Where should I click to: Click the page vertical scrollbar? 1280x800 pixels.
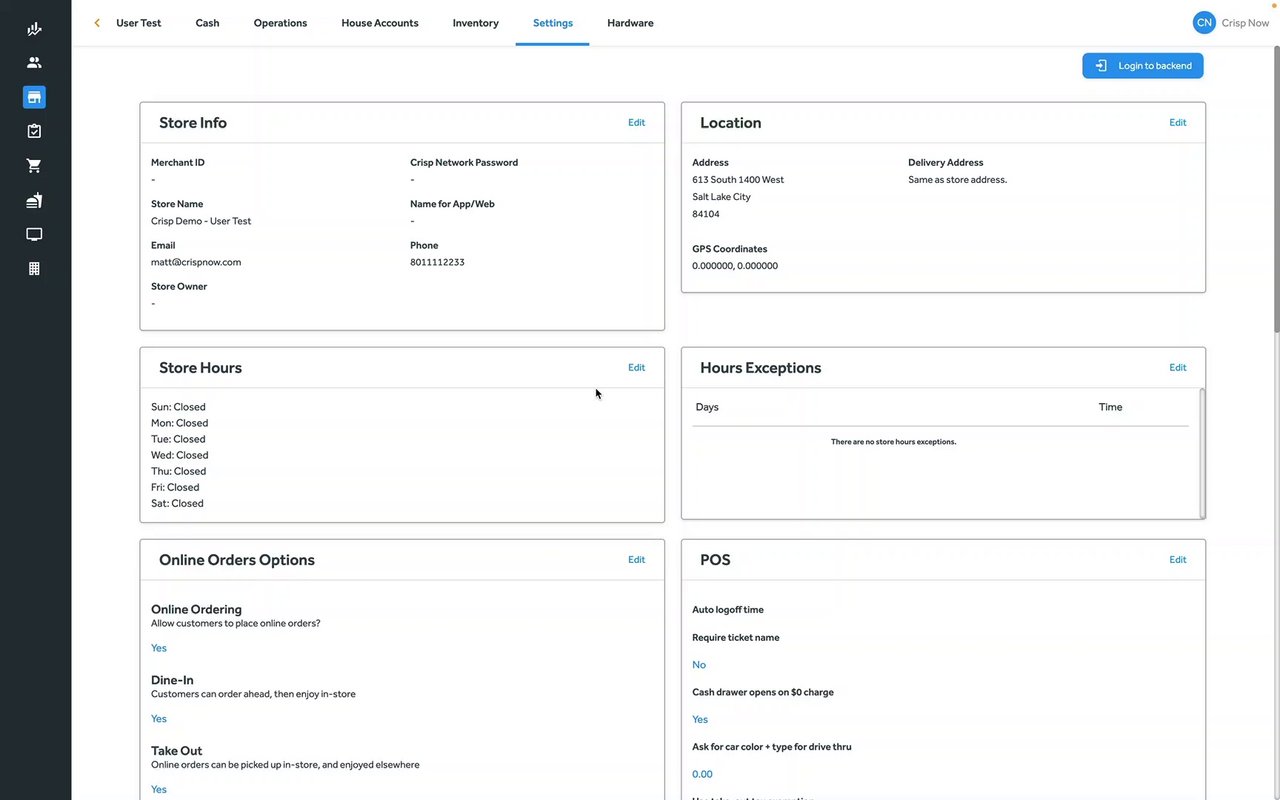(x=1275, y=200)
